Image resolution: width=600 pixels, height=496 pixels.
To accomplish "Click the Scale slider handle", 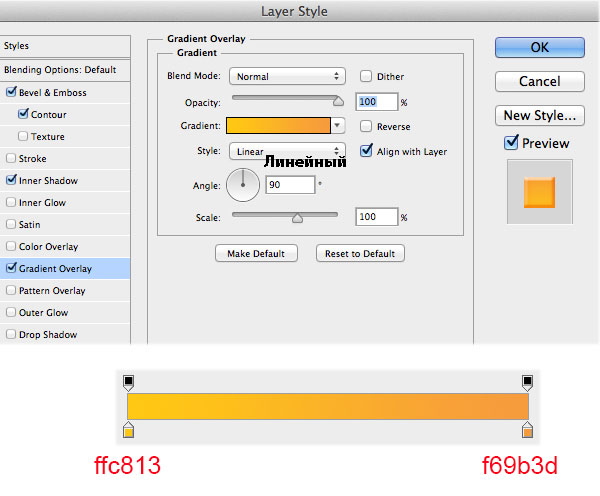I will pyautogui.click(x=297, y=218).
